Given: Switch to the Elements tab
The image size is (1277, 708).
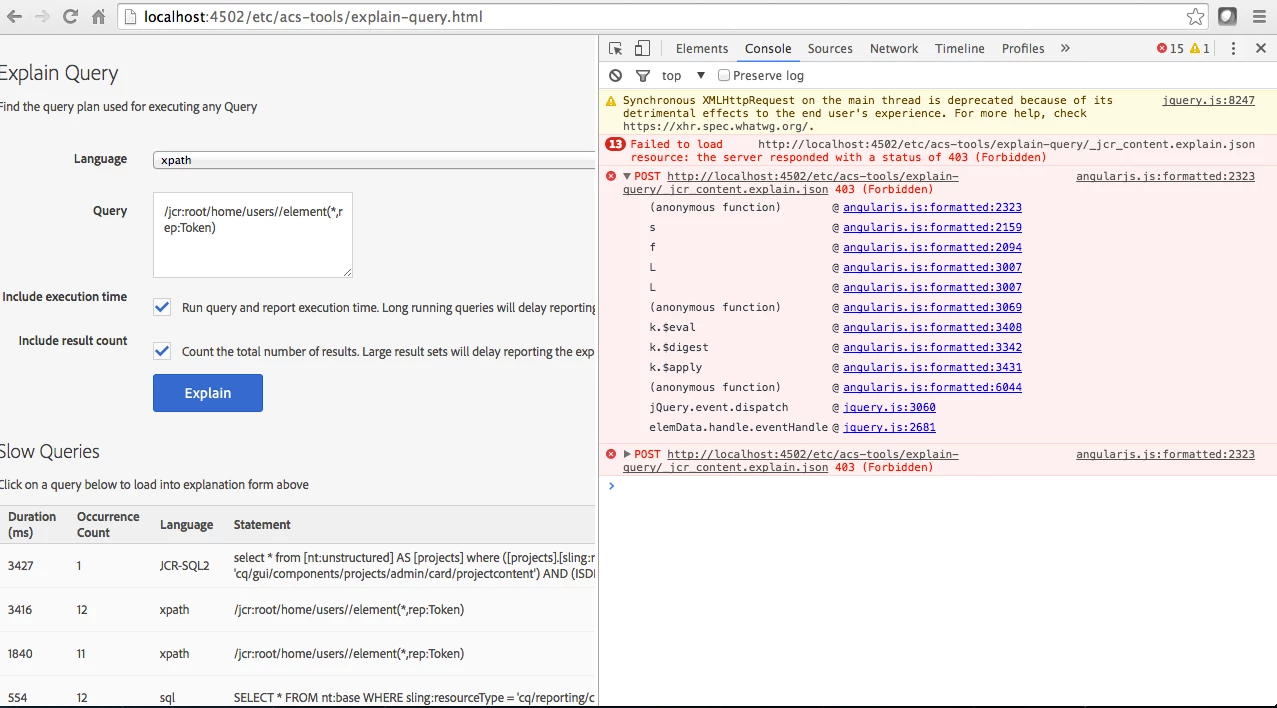Looking at the screenshot, I should pyautogui.click(x=702, y=48).
